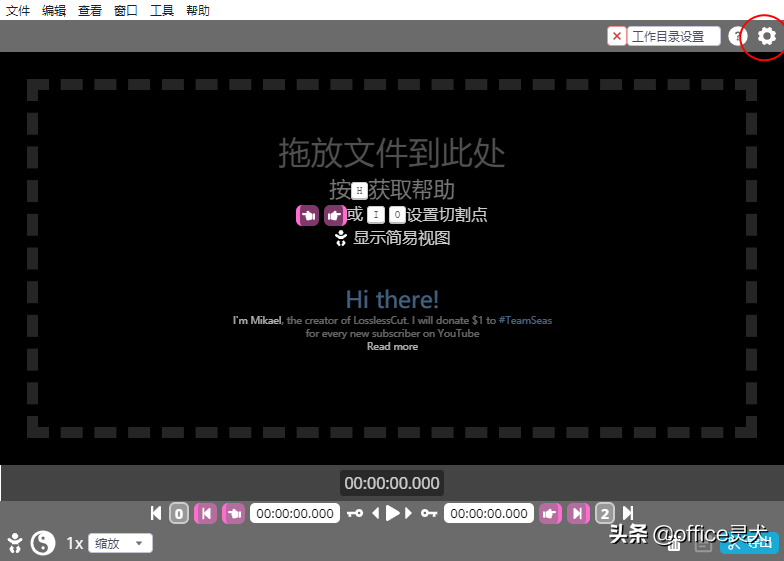
Task: Set cut end with pink right hand button
Action: point(550,514)
